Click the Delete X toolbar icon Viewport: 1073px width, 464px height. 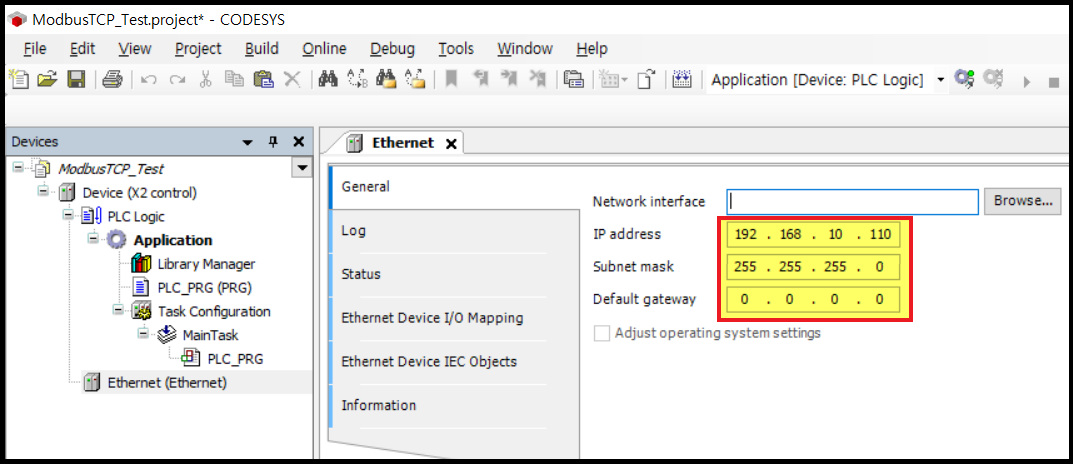click(292, 80)
